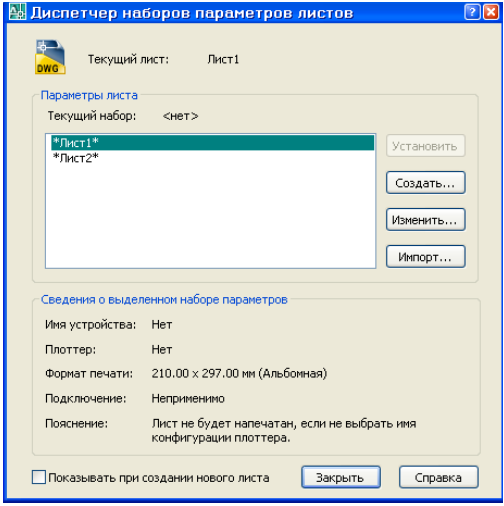Open the Изменить... dialog
This screenshot has height=506, width=504.
click(x=425, y=220)
